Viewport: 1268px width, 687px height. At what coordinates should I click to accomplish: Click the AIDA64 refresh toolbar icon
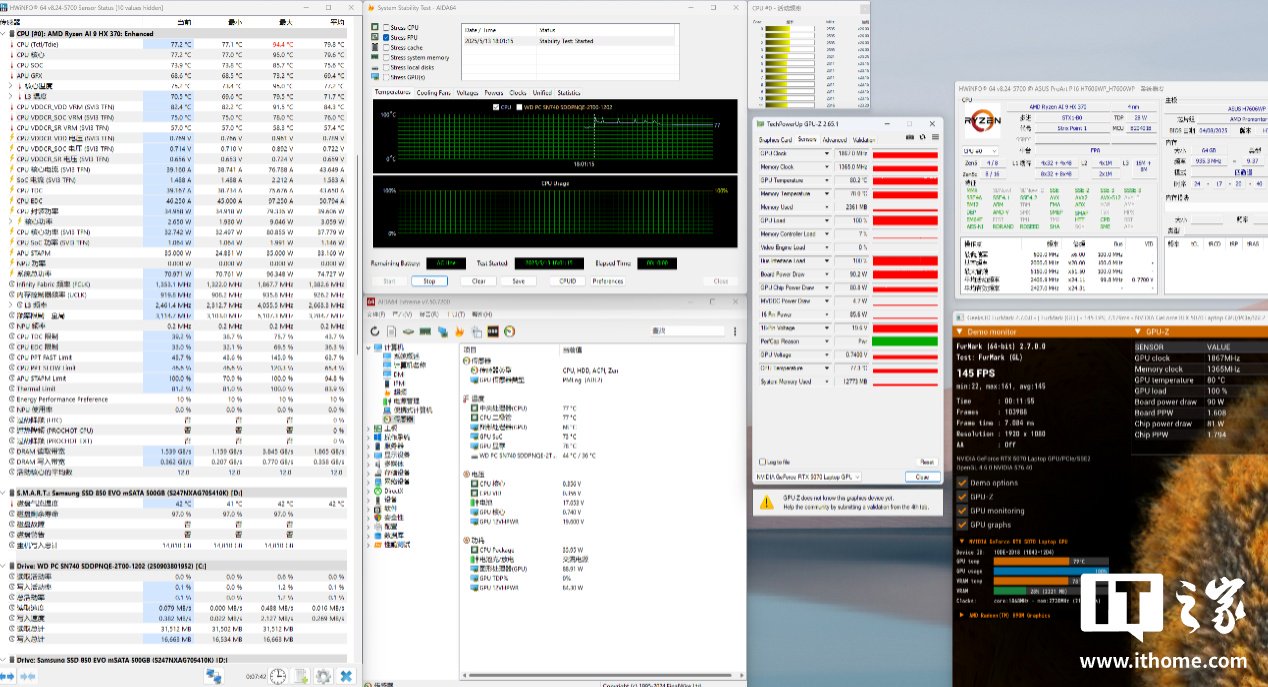(375, 332)
